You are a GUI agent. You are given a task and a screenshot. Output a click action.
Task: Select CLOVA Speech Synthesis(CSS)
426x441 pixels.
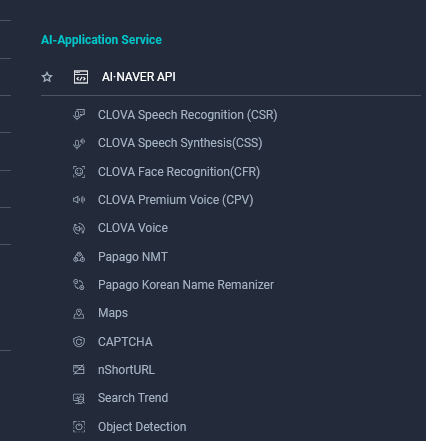point(180,143)
